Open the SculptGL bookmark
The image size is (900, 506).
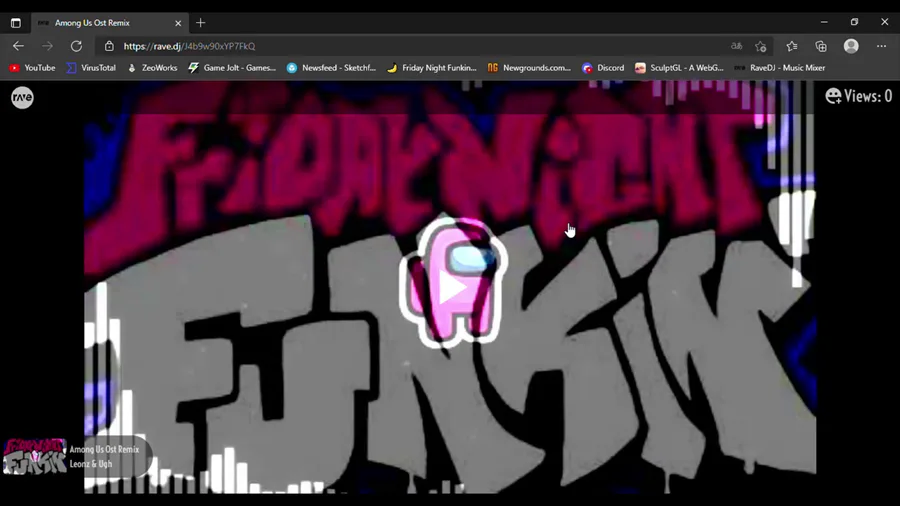[x=679, y=68]
